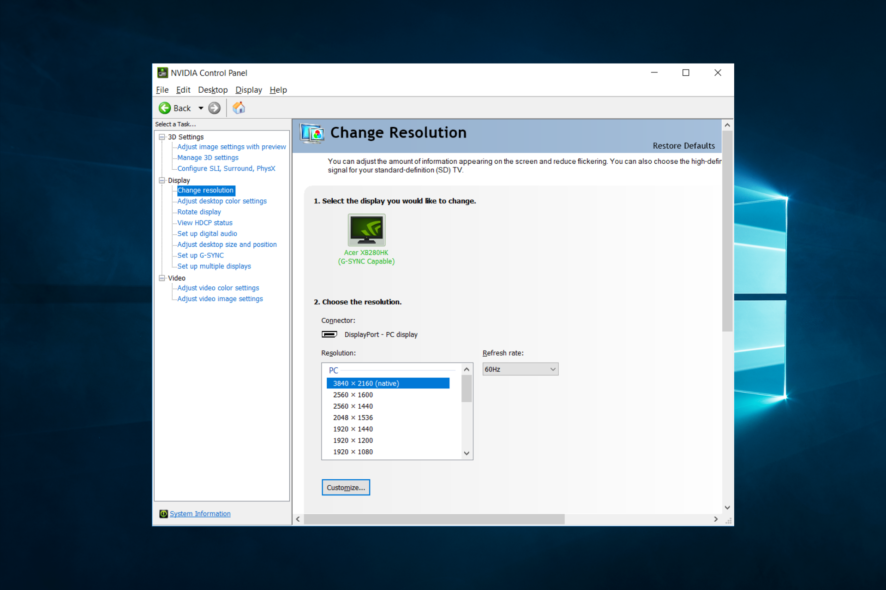Image resolution: width=886 pixels, height=590 pixels.
Task: Open Manage 3D settings
Action: tap(208, 158)
